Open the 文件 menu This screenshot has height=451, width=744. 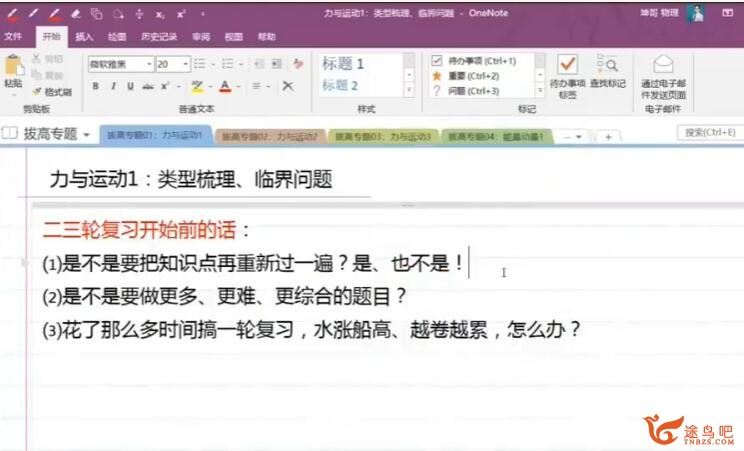tap(13, 37)
